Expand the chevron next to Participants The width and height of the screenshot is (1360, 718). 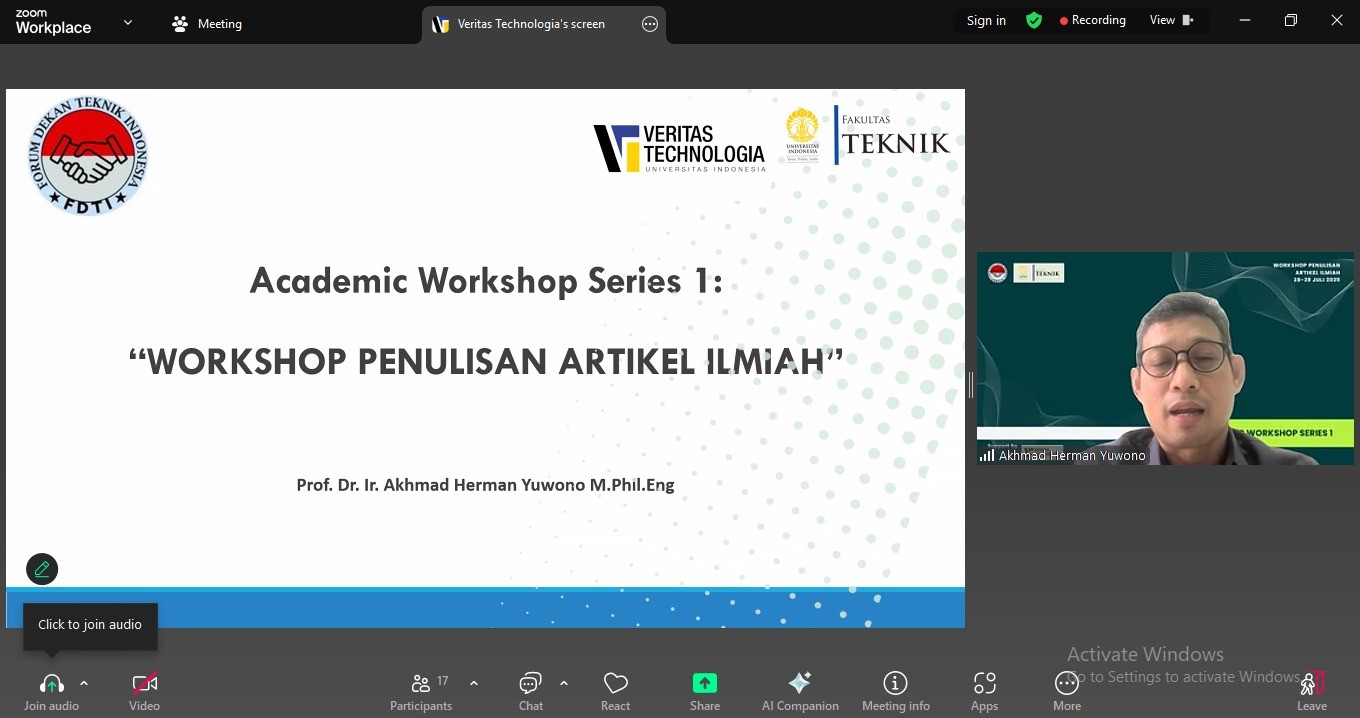pyautogui.click(x=474, y=683)
